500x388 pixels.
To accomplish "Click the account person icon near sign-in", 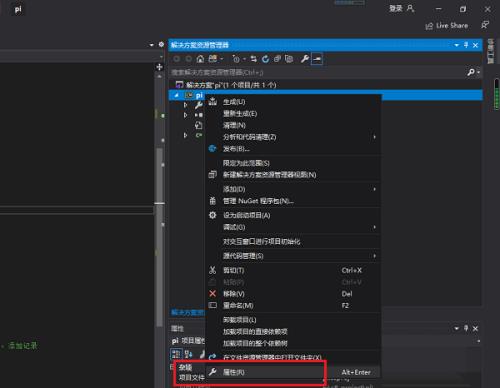I will pyautogui.click(x=411, y=8).
